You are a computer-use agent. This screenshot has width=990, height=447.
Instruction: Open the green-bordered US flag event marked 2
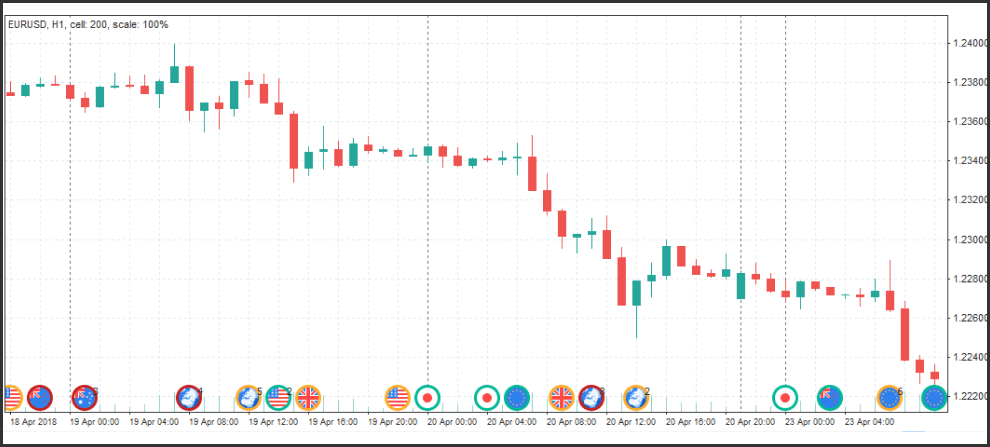click(278, 398)
